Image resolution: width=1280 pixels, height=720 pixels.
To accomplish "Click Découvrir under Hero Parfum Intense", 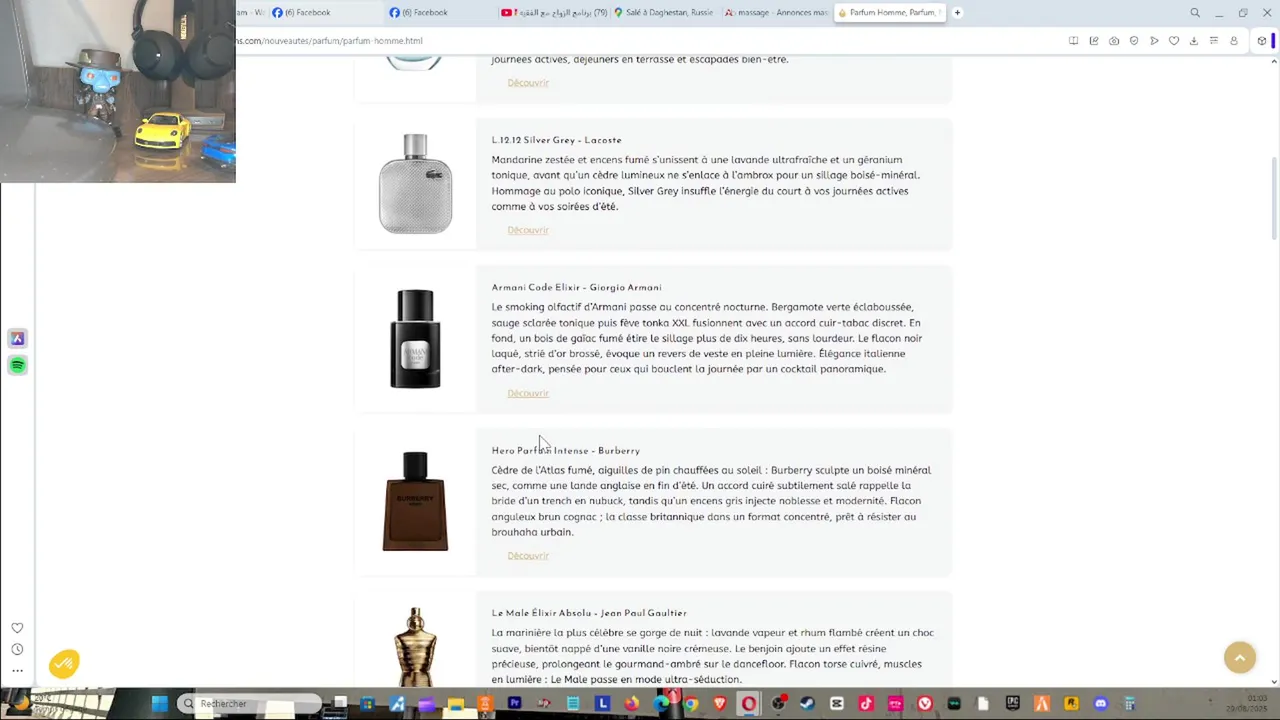I will tap(528, 556).
